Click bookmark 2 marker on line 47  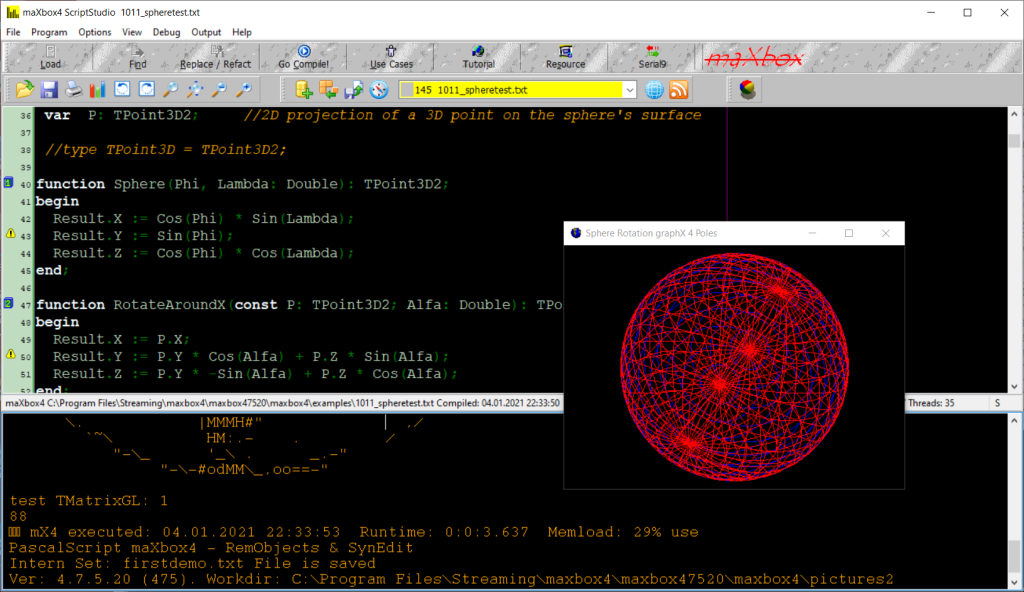pyautogui.click(x=8, y=303)
